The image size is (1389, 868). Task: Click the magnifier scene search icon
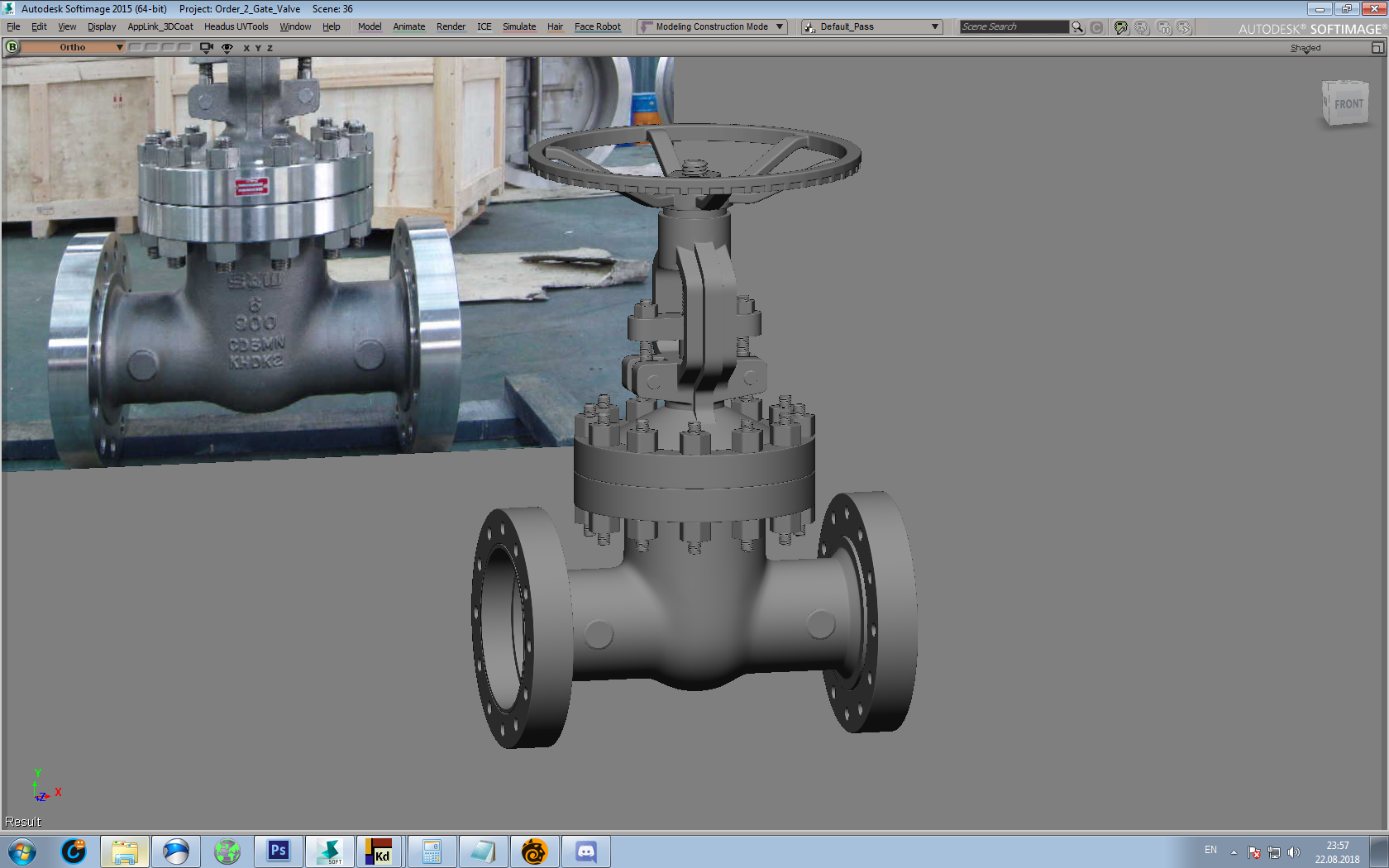(1077, 27)
